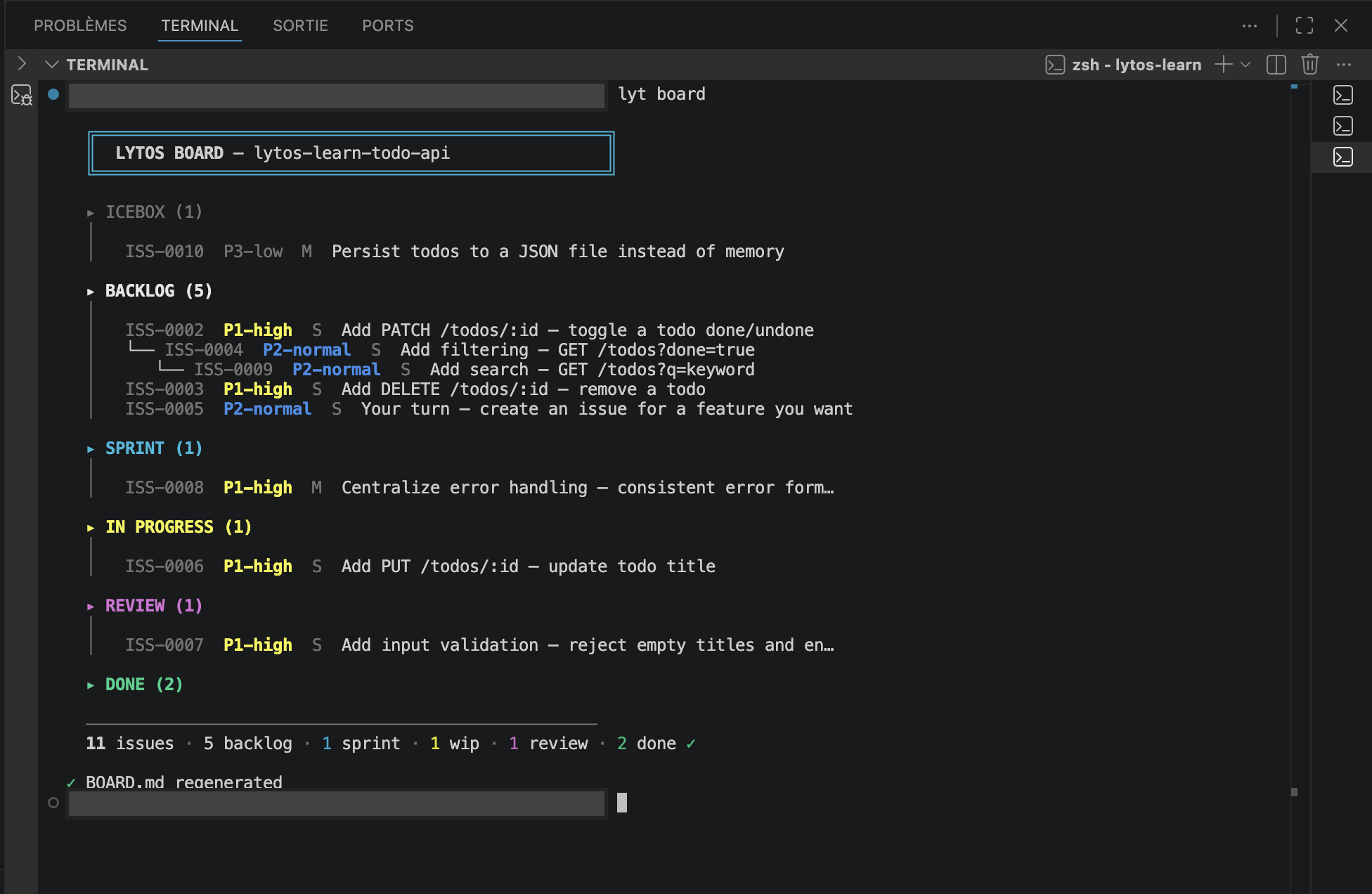Switch to the SORTIE tab
Viewport: 1372px width, 894px height.
pos(300,25)
